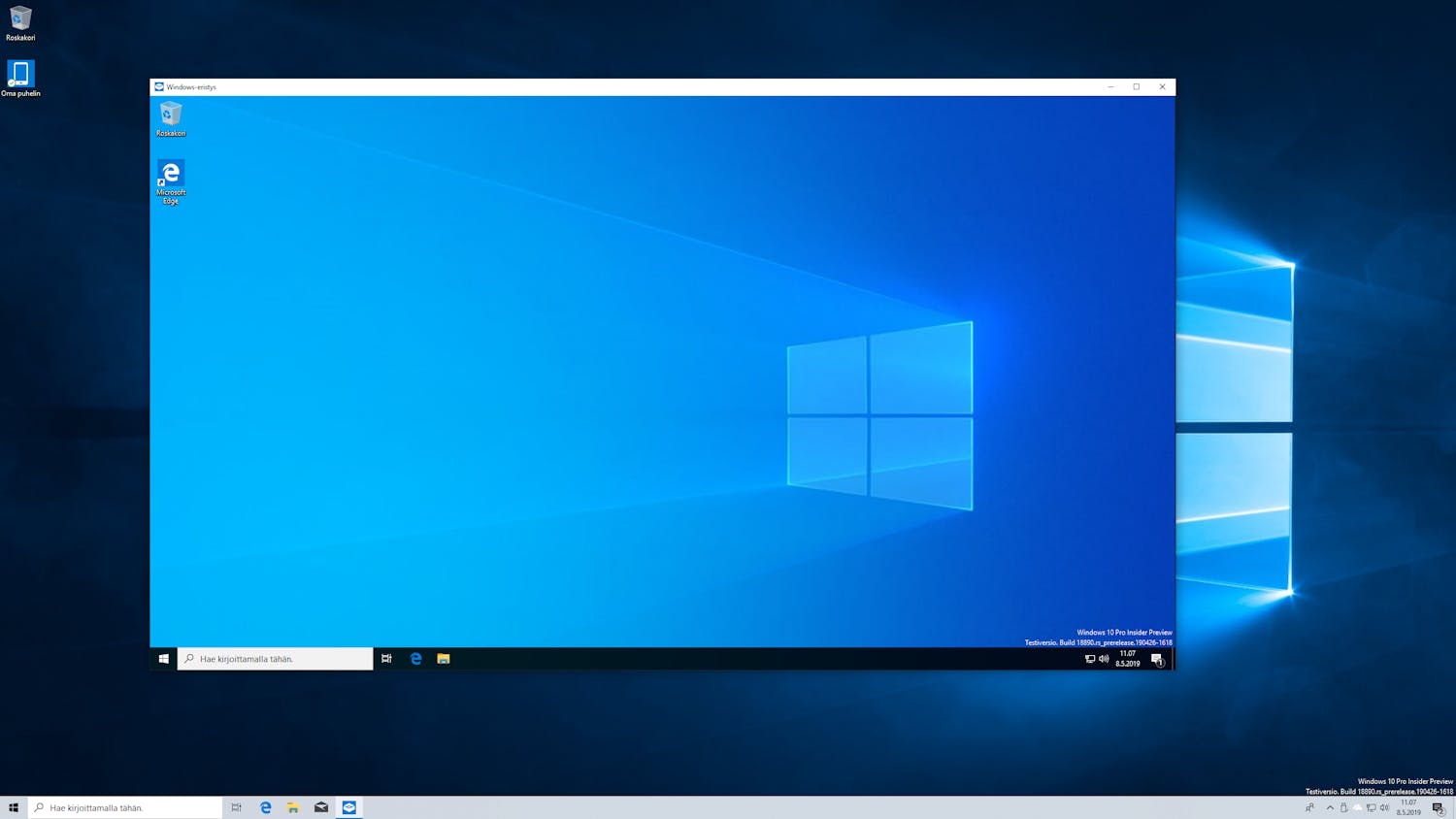The image size is (1456, 819).
Task: Mute sound via the sandbox volume icon
Action: [1104, 659]
